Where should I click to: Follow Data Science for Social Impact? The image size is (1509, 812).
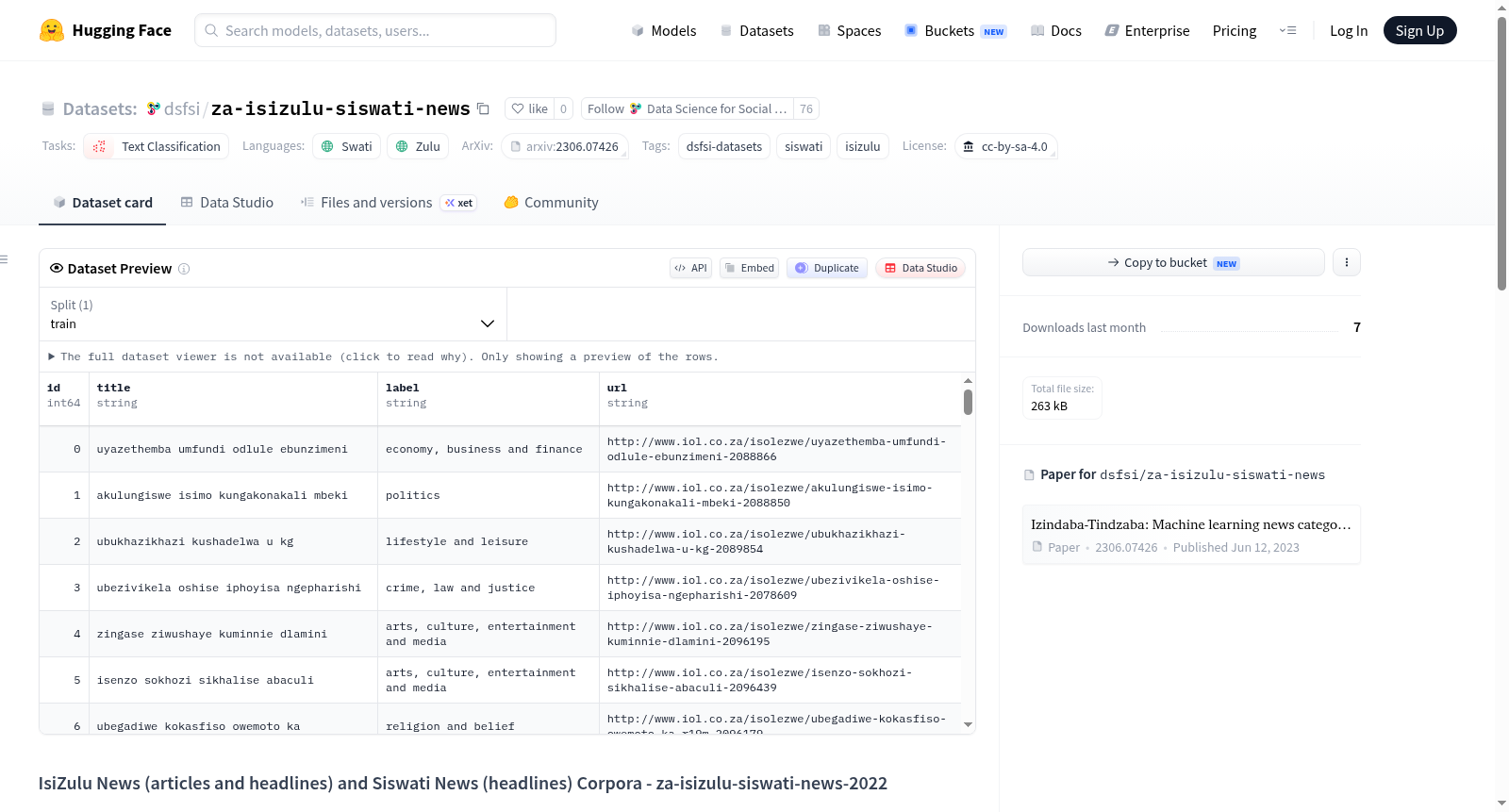pos(688,108)
